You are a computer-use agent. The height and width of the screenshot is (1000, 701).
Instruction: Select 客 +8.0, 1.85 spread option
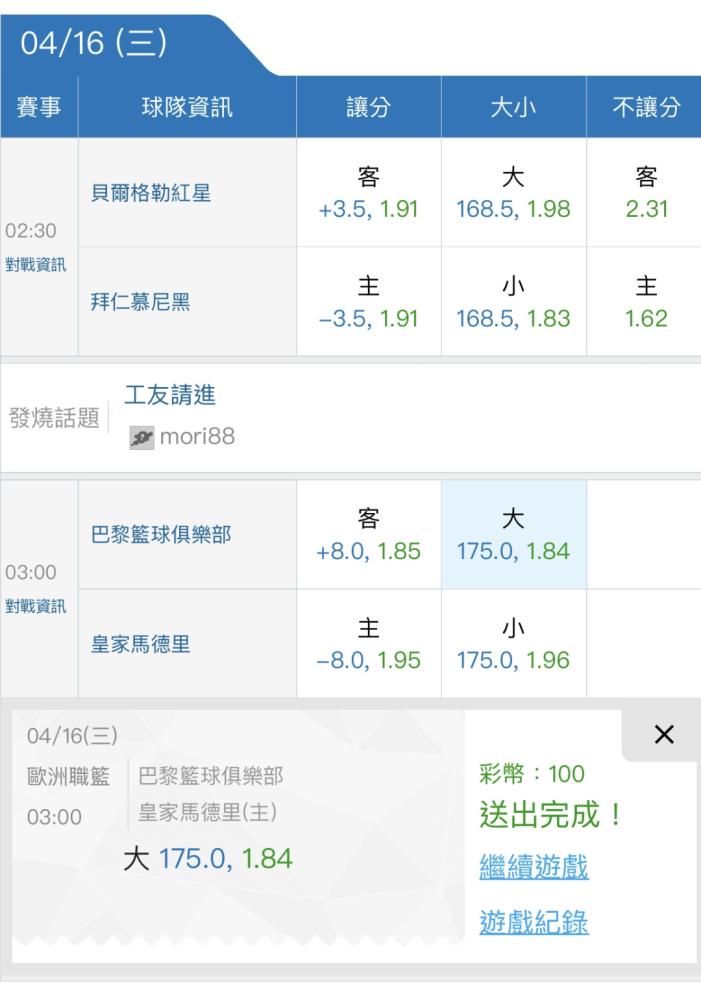pos(369,534)
